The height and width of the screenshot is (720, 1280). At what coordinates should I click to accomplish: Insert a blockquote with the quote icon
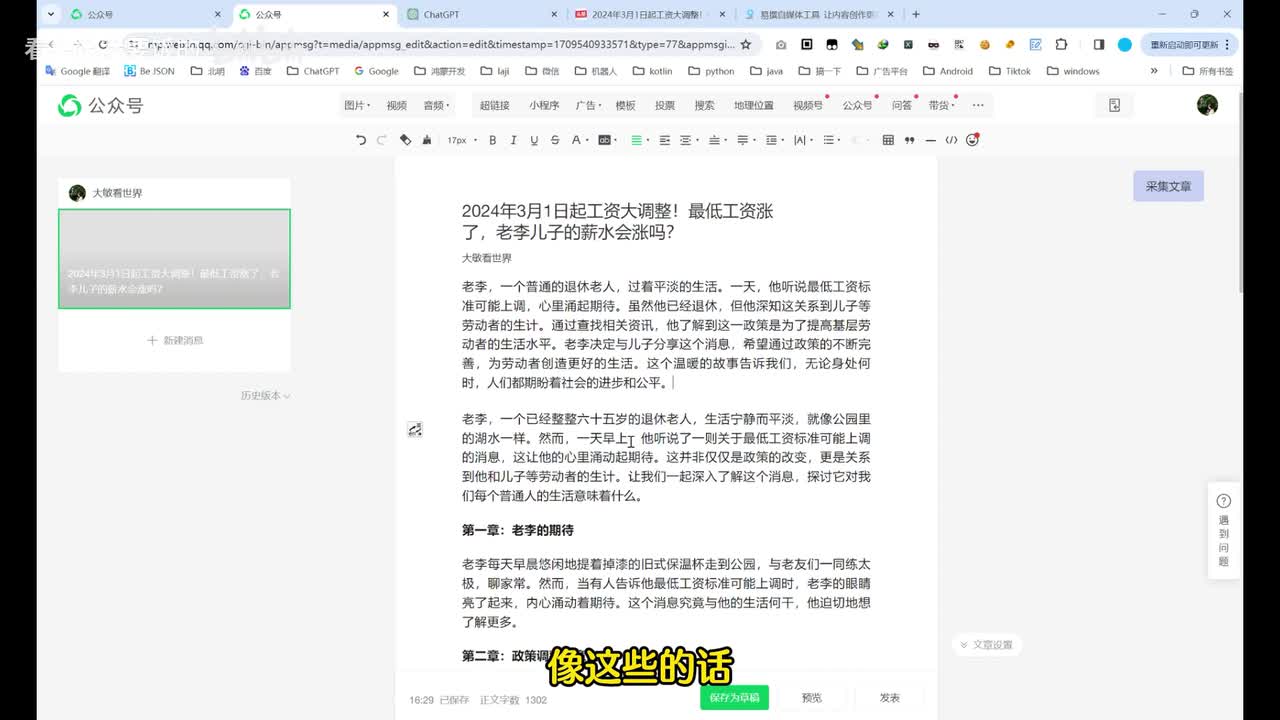click(909, 140)
